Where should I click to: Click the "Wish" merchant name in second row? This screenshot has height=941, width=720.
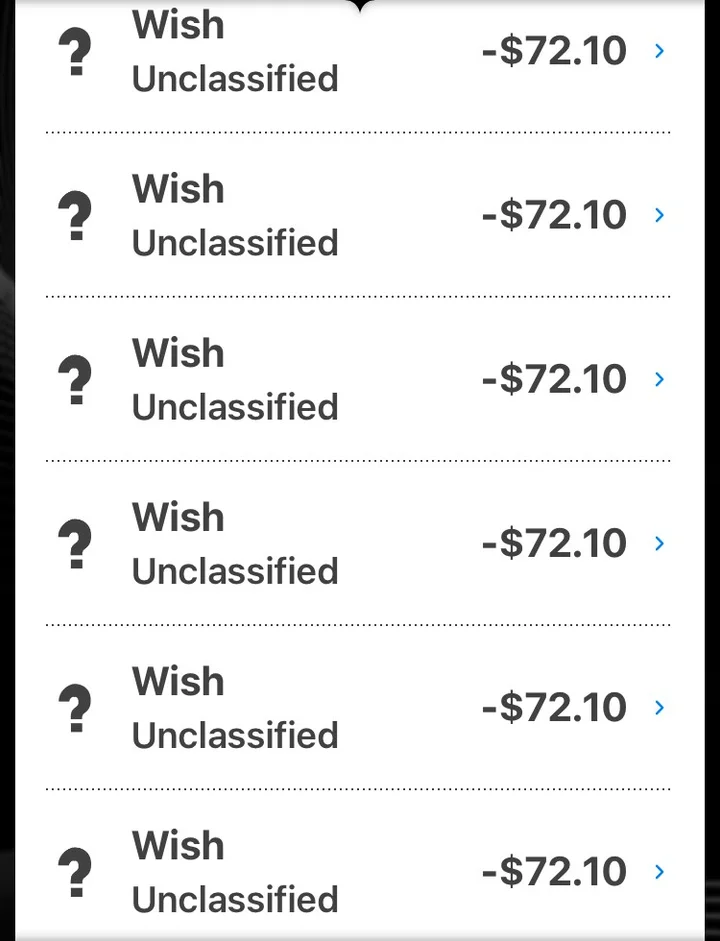pyautogui.click(x=178, y=189)
